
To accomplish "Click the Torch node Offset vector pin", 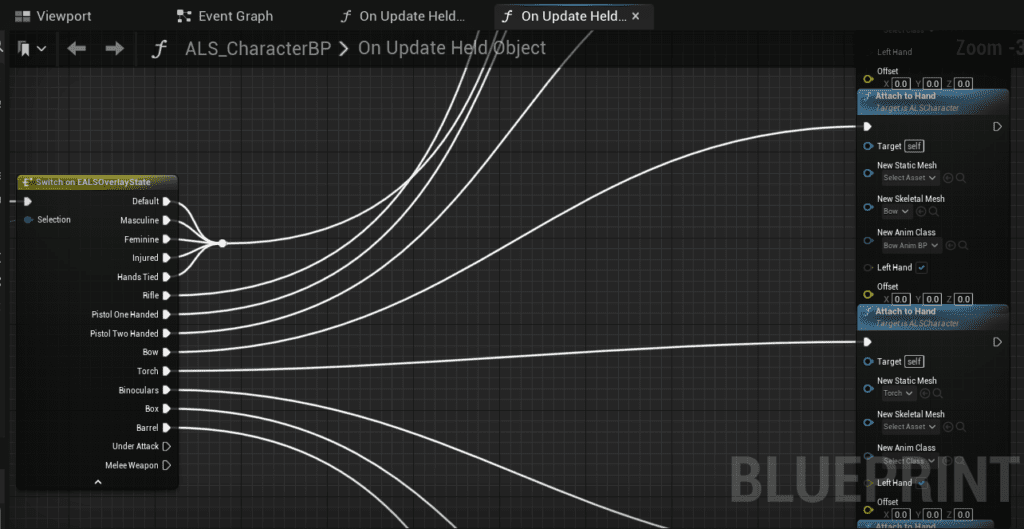I will coord(868,510).
